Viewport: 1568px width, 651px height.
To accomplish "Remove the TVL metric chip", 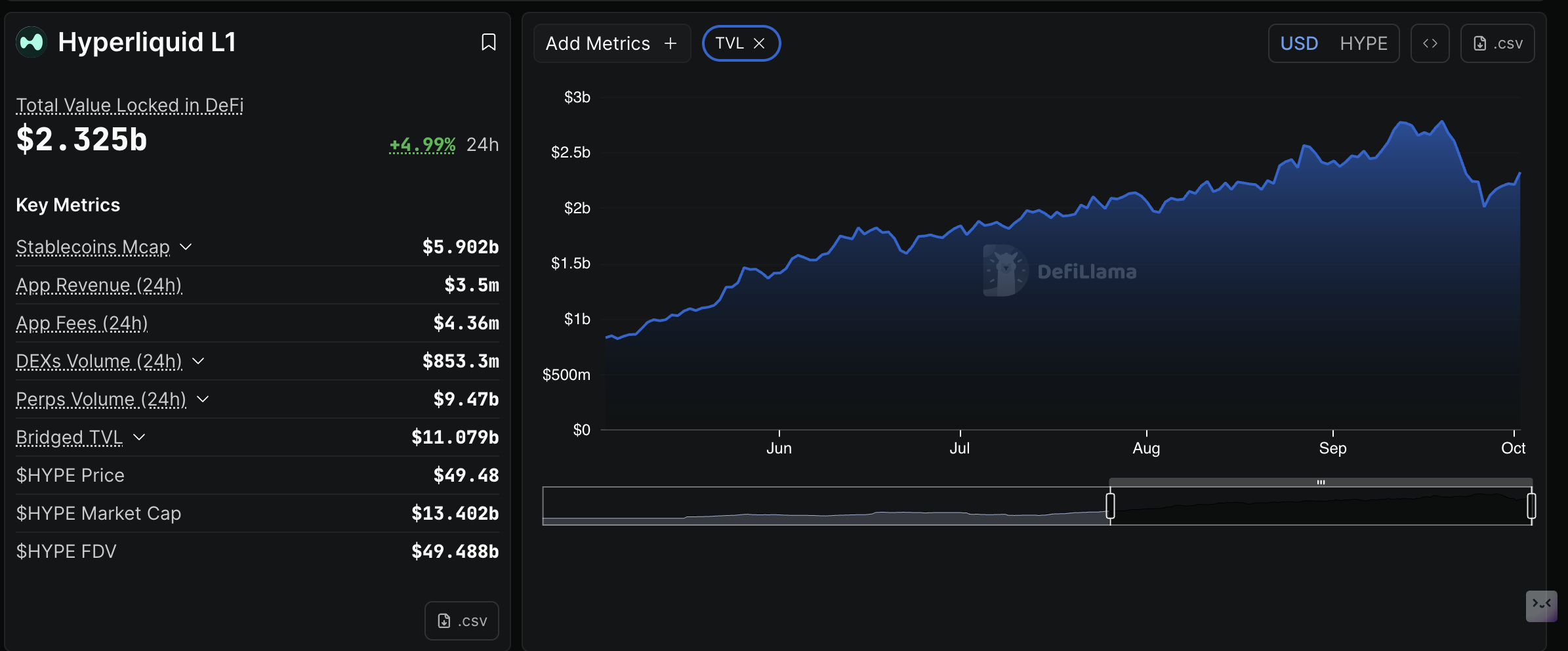I will click(759, 43).
